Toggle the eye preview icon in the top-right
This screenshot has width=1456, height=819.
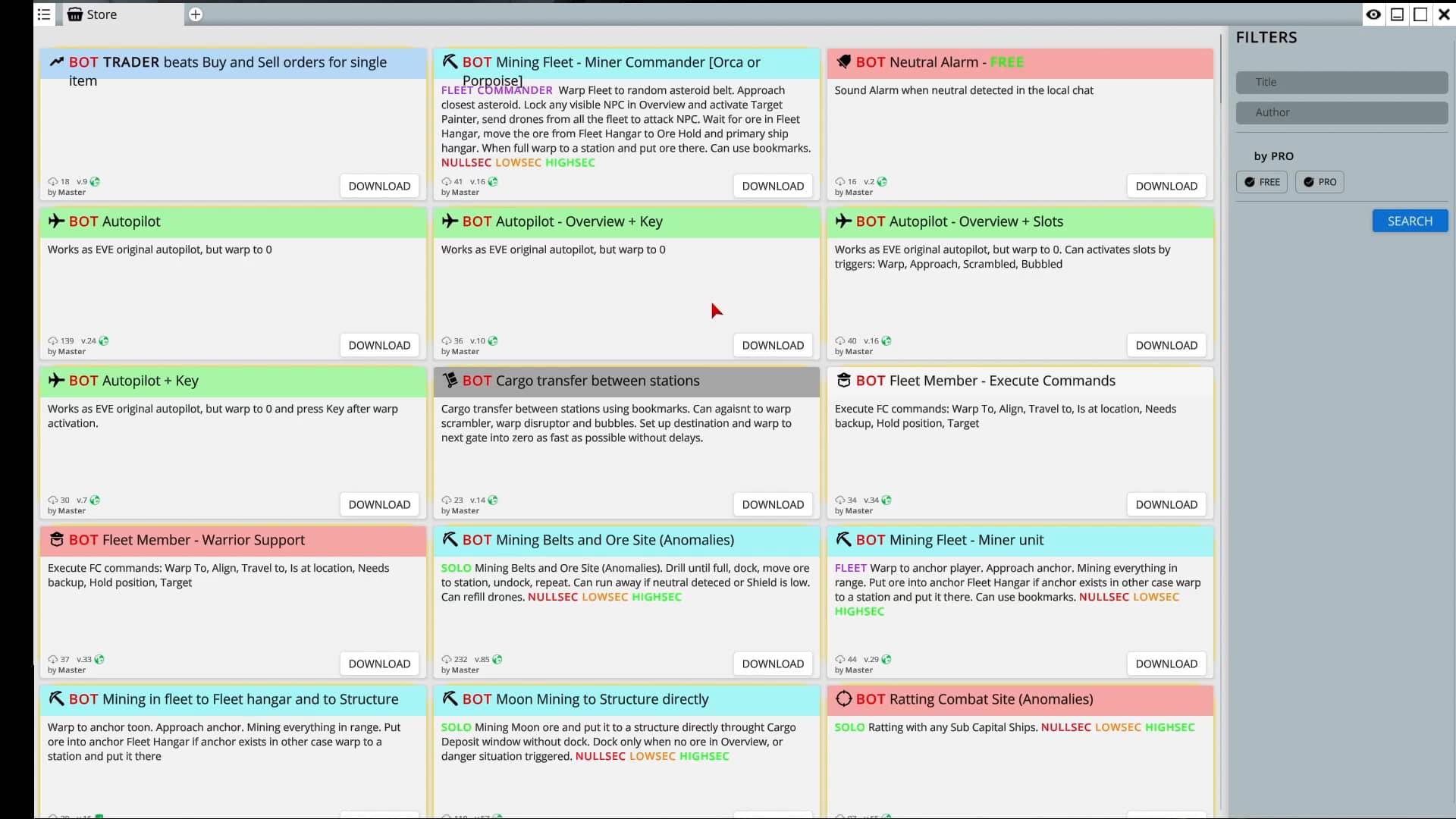(x=1374, y=14)
